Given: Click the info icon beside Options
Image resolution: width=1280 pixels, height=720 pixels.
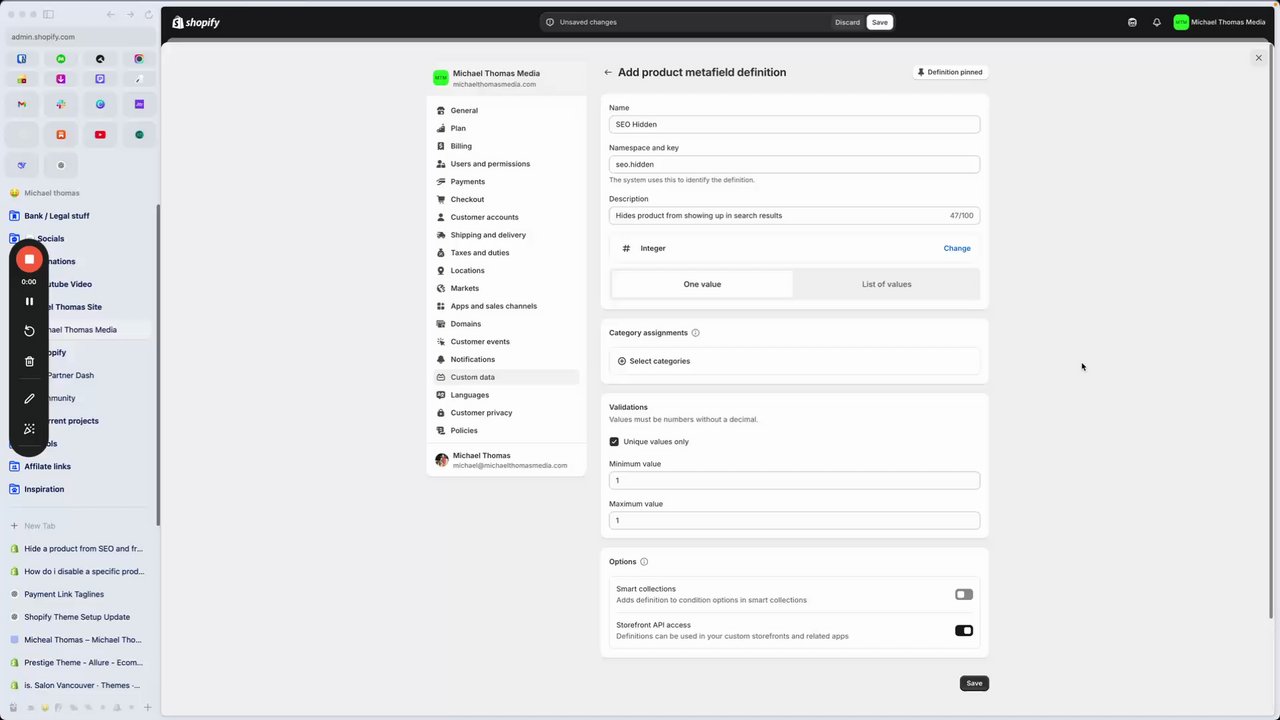Looking at the screenshot, I should (x=644, y=562).
